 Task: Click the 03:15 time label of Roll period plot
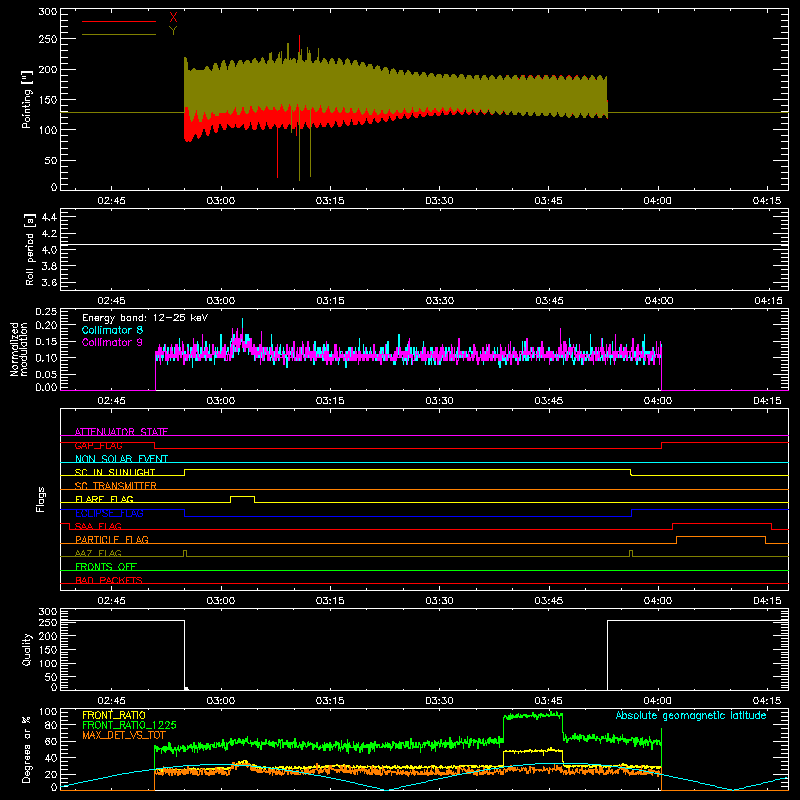pos(330,301)
